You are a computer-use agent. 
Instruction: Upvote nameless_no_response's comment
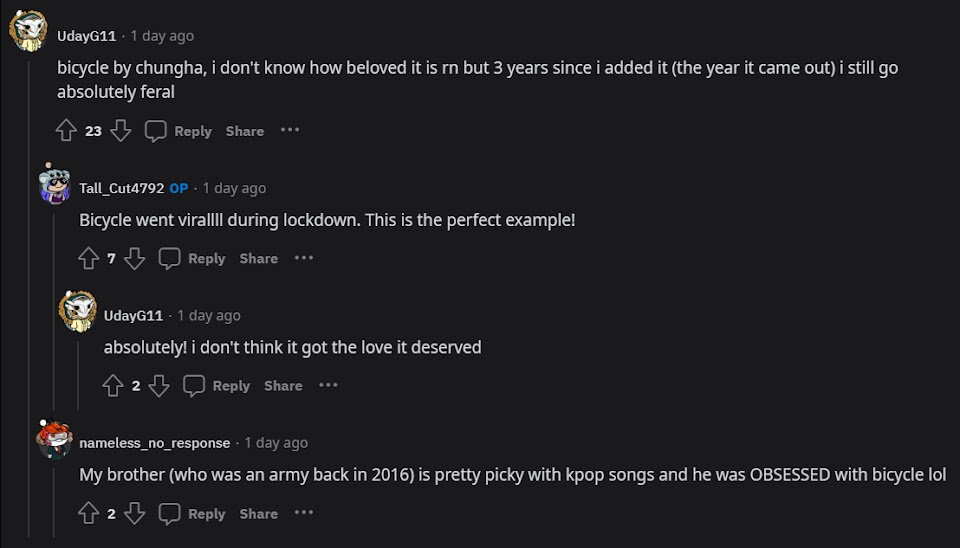(88, 514)
